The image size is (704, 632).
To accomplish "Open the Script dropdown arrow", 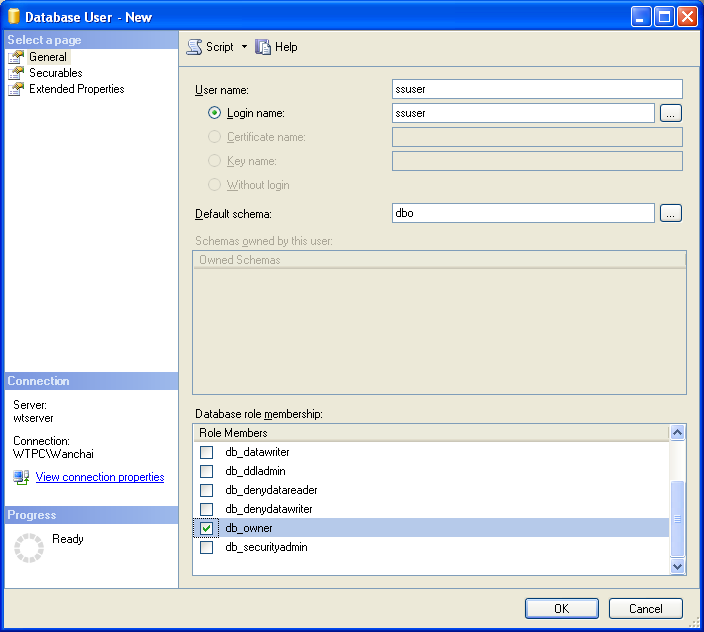I will (x=244, y=46).
